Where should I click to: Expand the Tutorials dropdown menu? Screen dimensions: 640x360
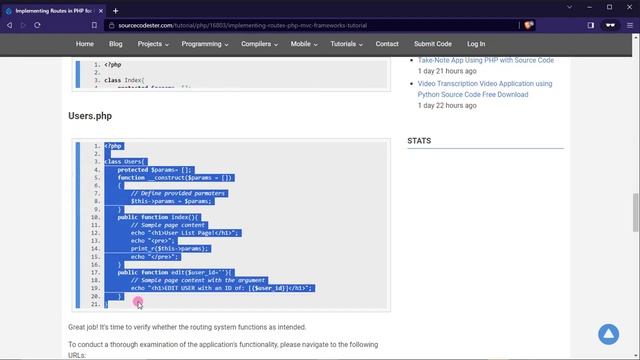(x=346, y=44)
